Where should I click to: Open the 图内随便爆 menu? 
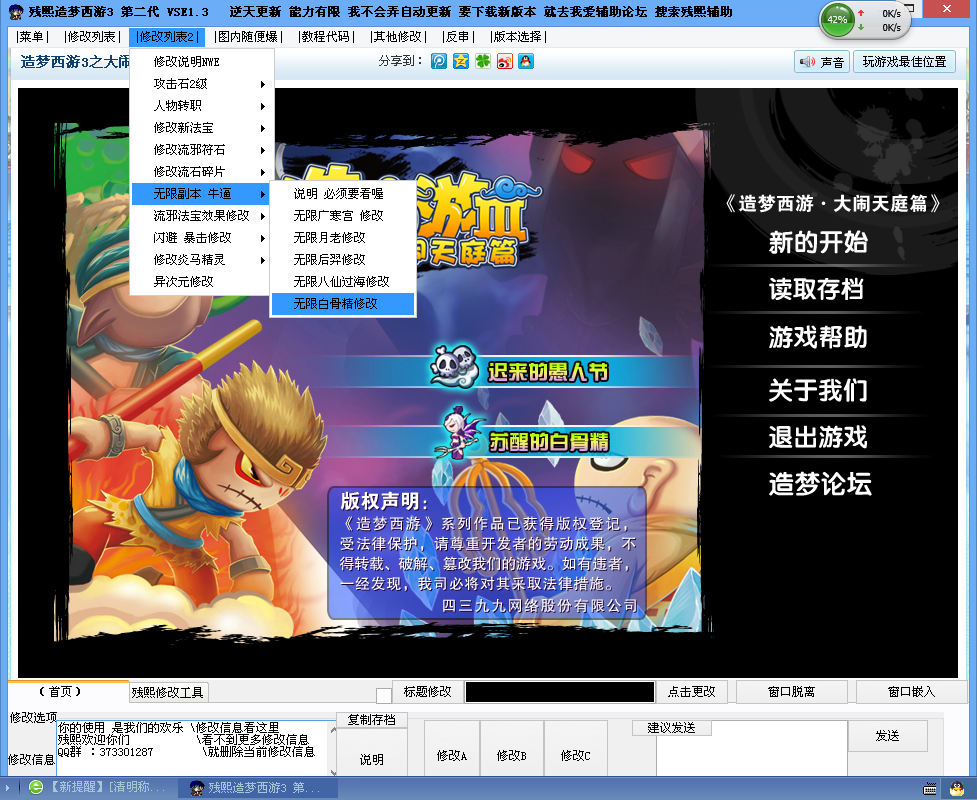coord(248,37)
